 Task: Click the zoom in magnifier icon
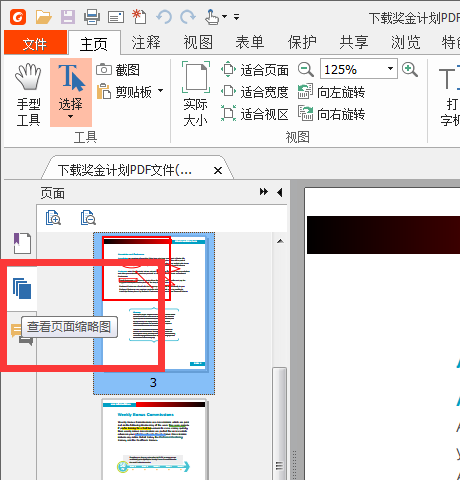pos(410,70)
